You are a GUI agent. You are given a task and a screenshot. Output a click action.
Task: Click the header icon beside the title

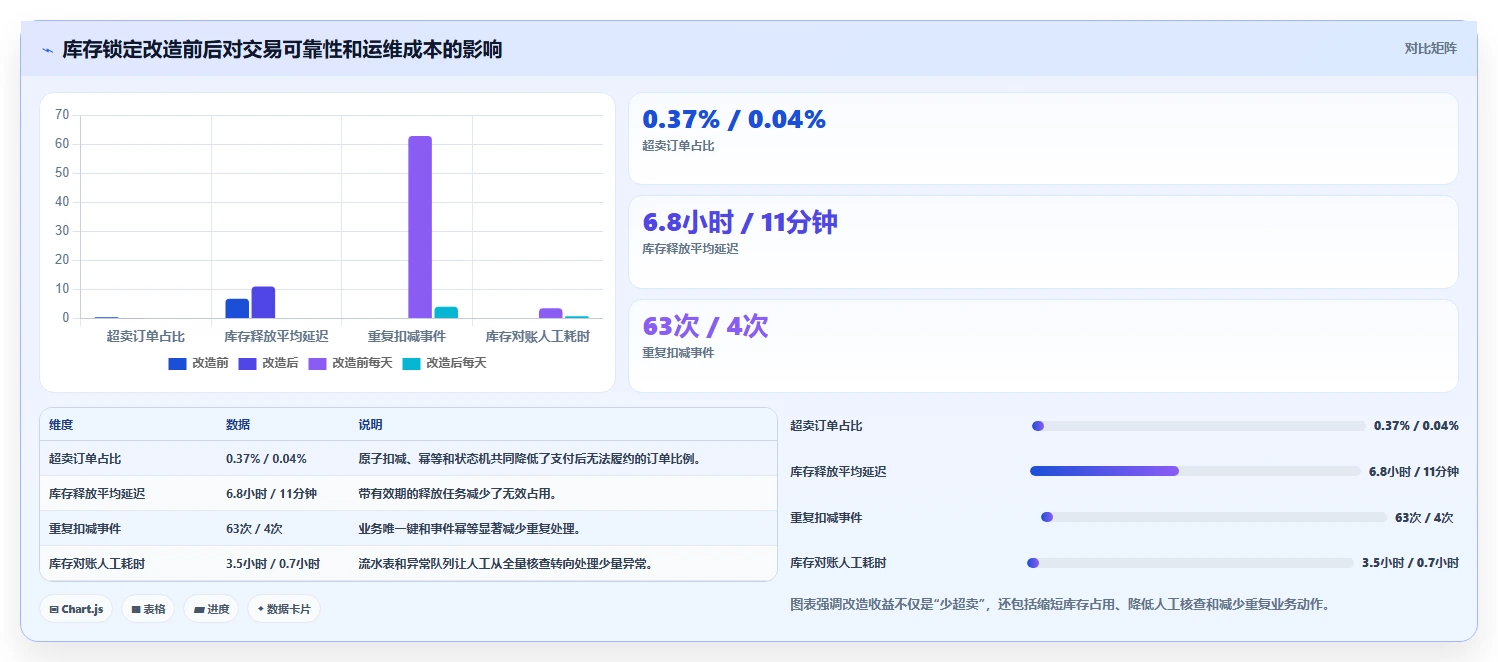(x=47, y=49)
